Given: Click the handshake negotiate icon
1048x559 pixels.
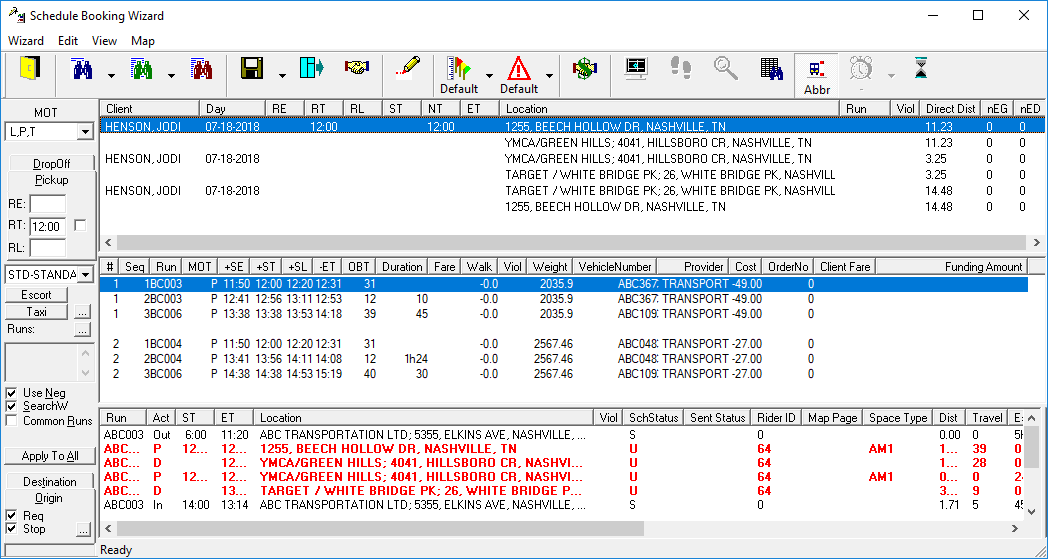Looking at the screenshot, I should click(357, 67).
